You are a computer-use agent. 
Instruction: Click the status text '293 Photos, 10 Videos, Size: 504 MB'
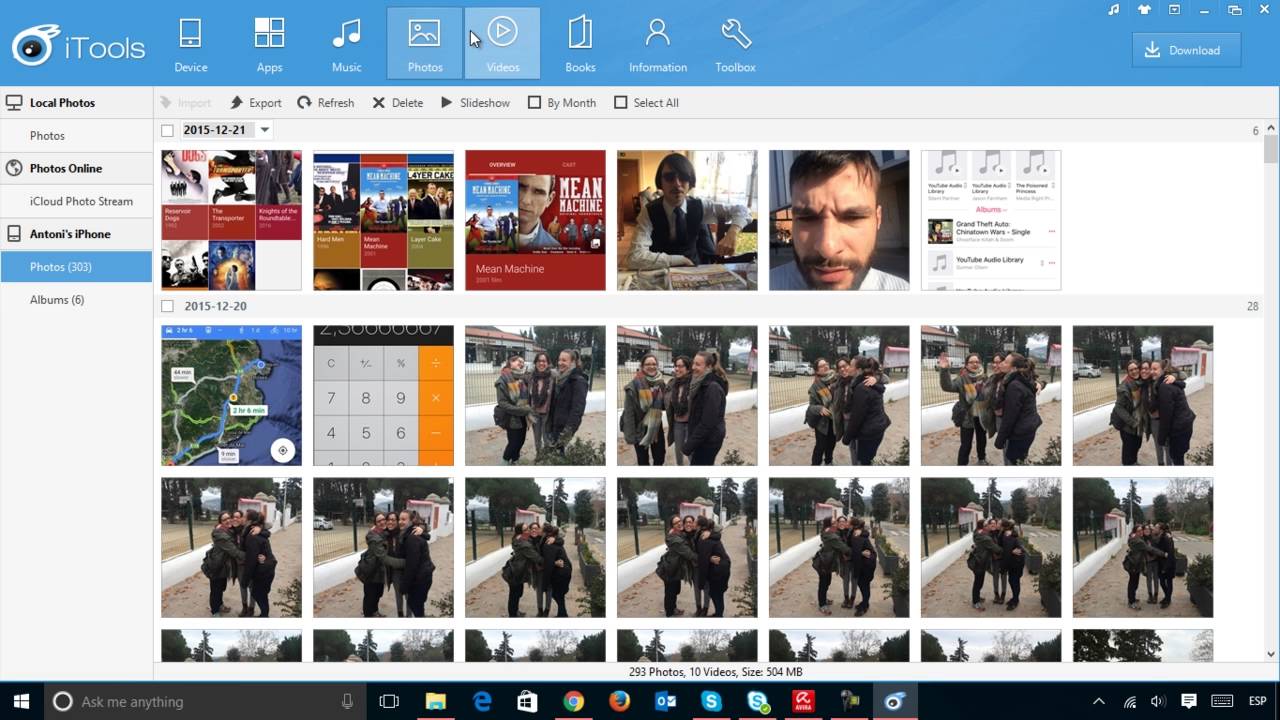point(716,672)
